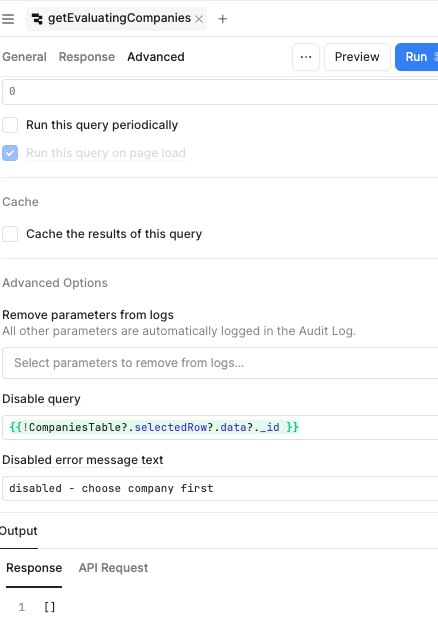Switch to the General tab

point(24,57)
